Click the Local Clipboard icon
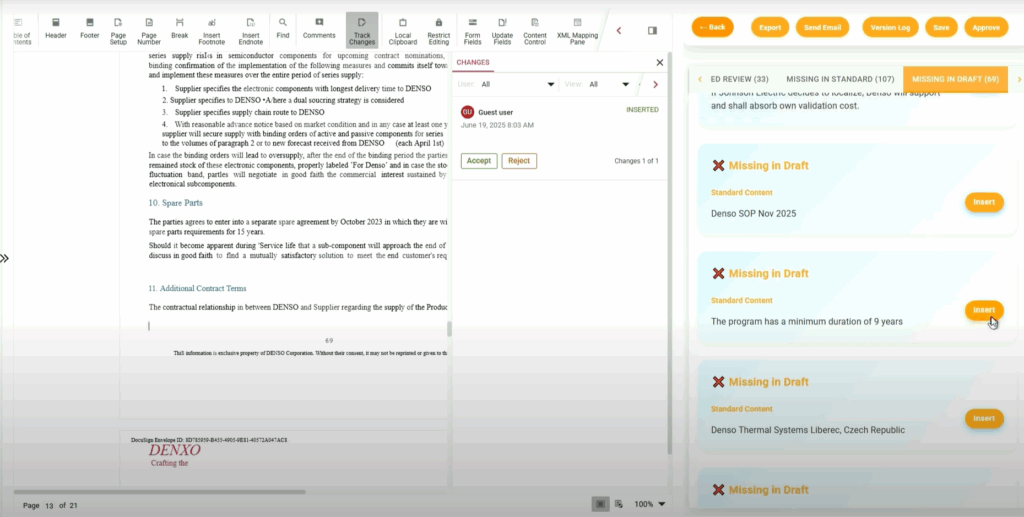The image size is (1024, 517). 403,29
